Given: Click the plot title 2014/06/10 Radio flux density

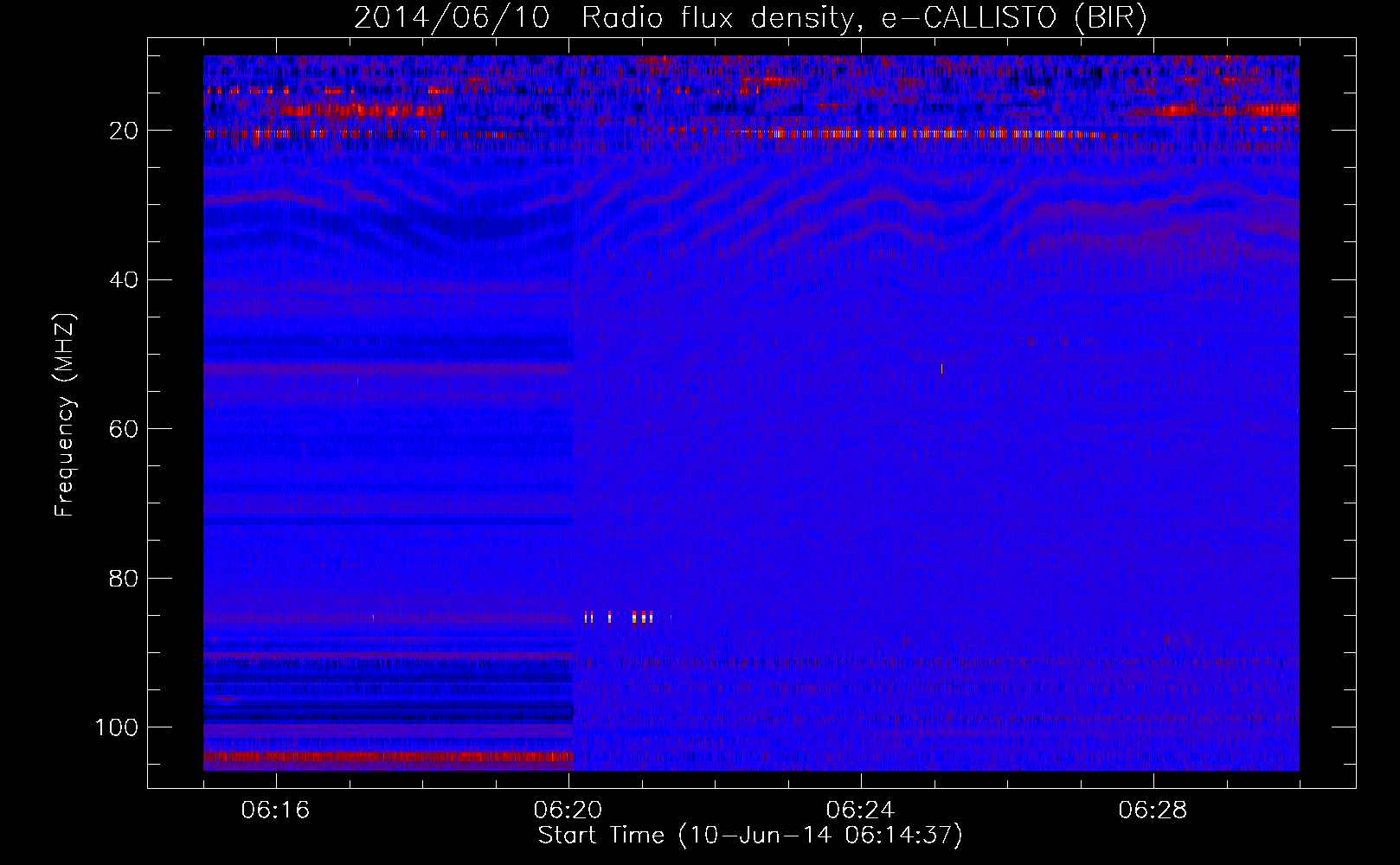Looking at the screenshot, I should click(750, 17).
